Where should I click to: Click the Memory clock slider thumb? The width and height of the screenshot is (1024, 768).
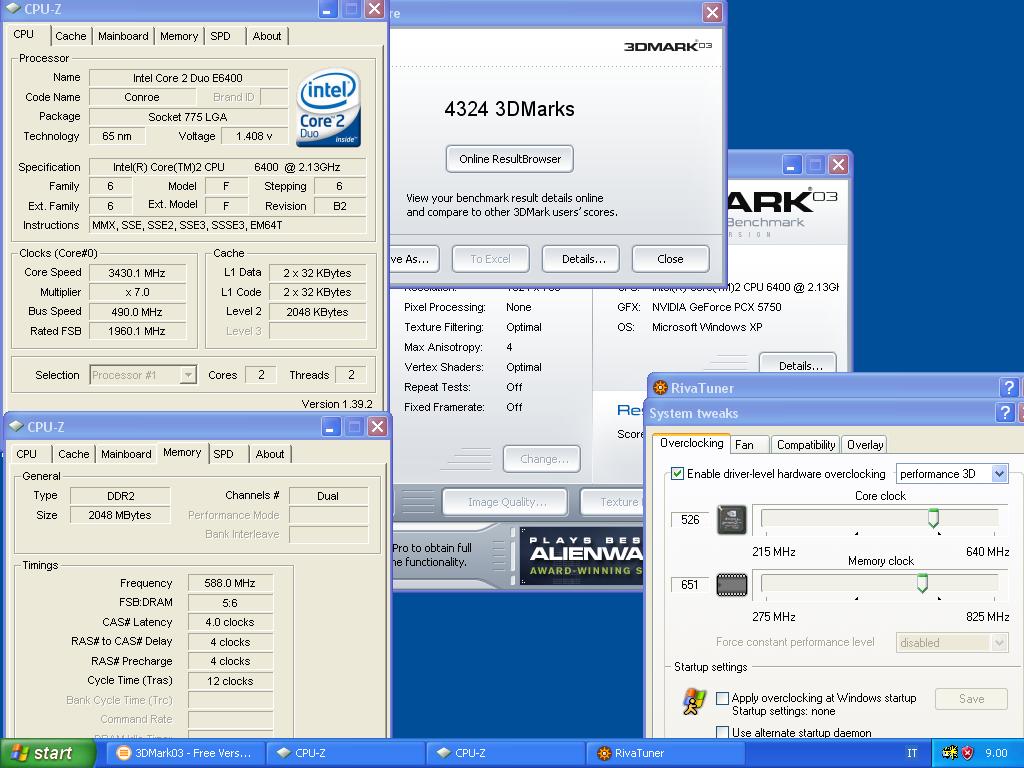pos(922,583)
